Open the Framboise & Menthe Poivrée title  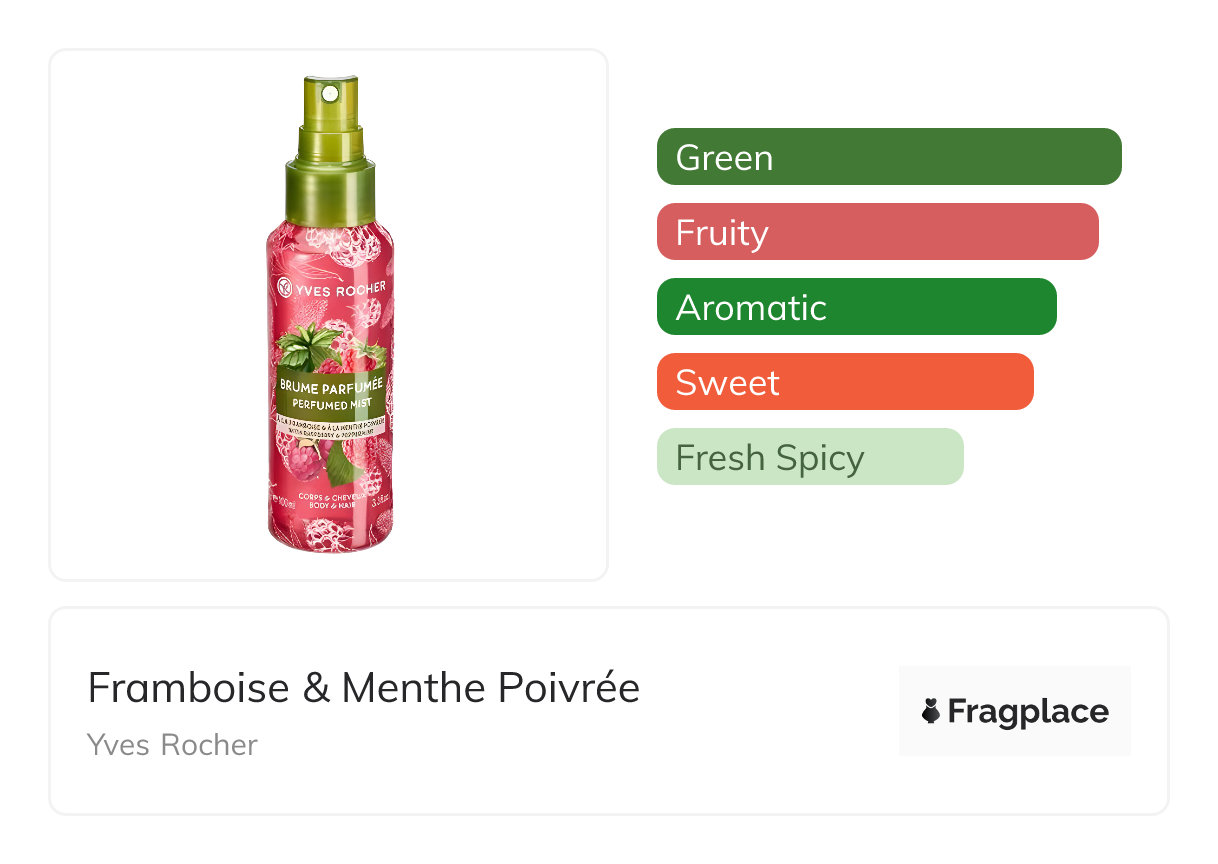363,688
